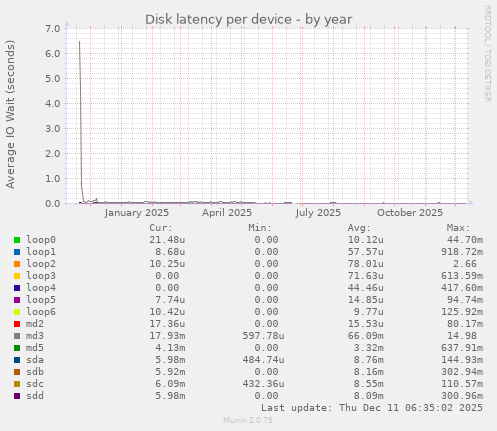Click the 'July 2025' axis label
The image size is (497, 431).
pos(318,213)
